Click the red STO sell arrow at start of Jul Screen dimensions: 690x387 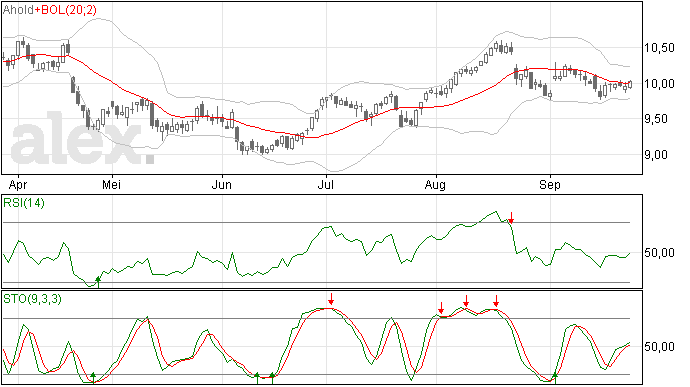coord(331,299)
